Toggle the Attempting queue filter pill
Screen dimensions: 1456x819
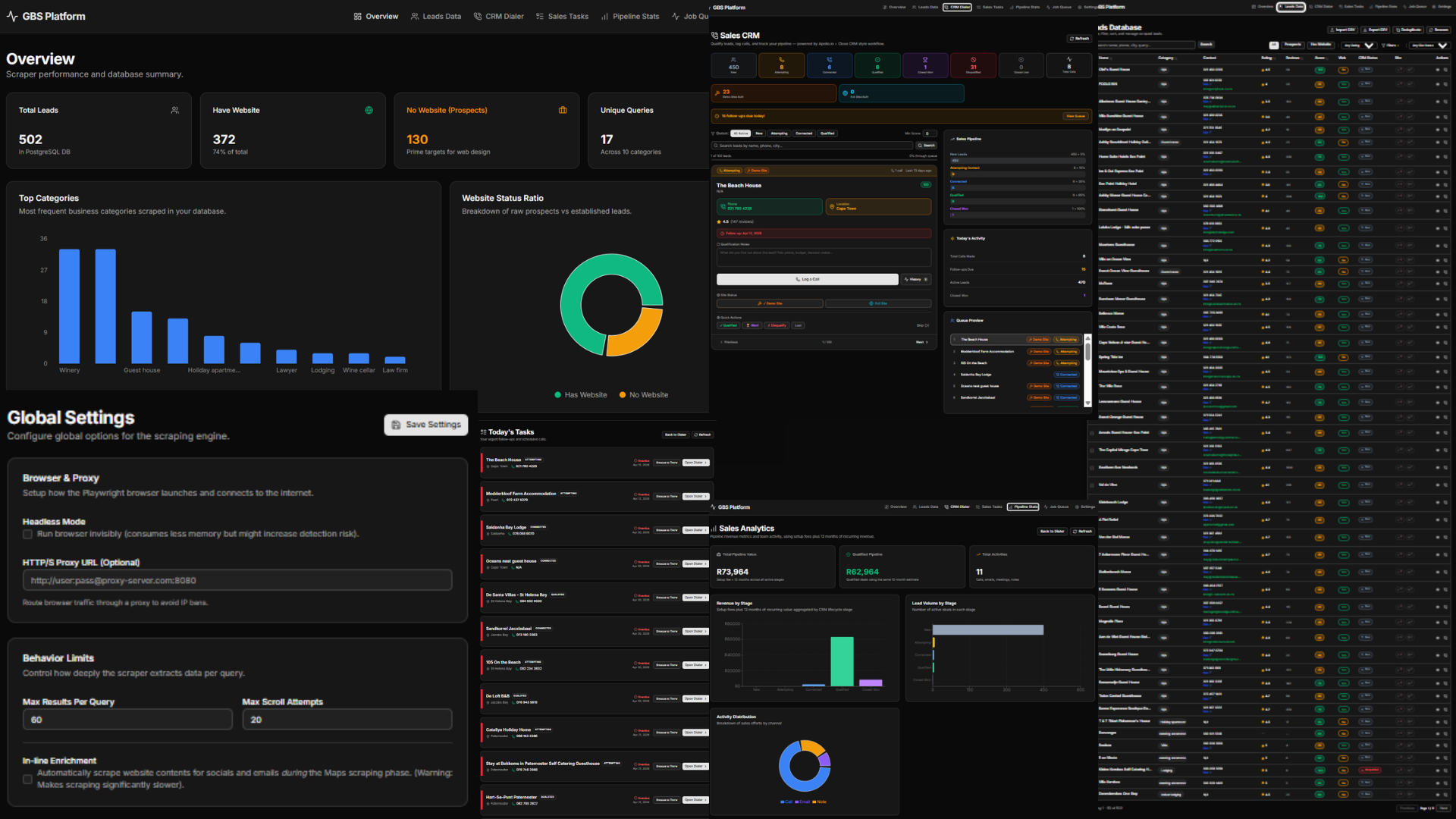coord(780,133)
